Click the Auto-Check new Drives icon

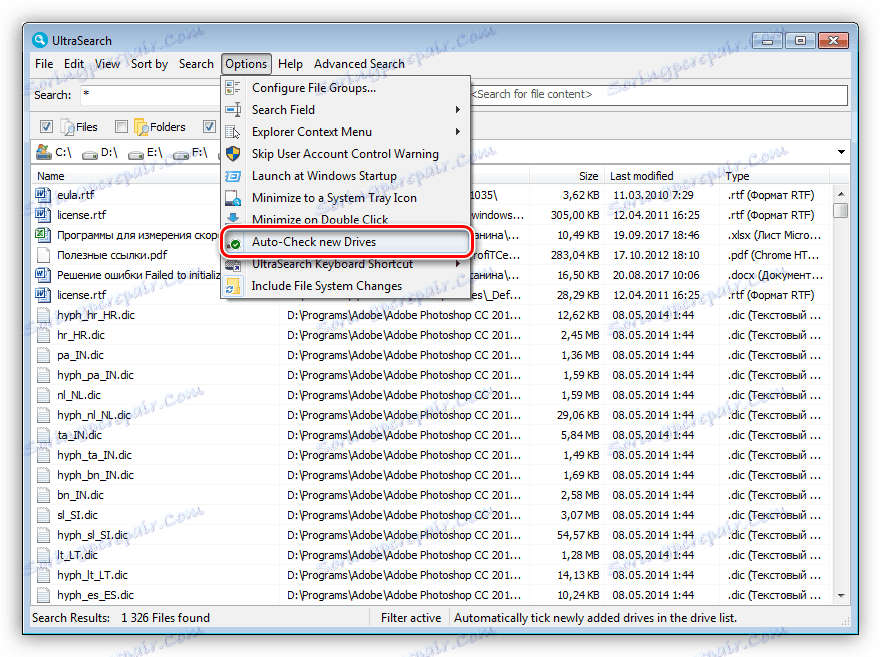233,242
